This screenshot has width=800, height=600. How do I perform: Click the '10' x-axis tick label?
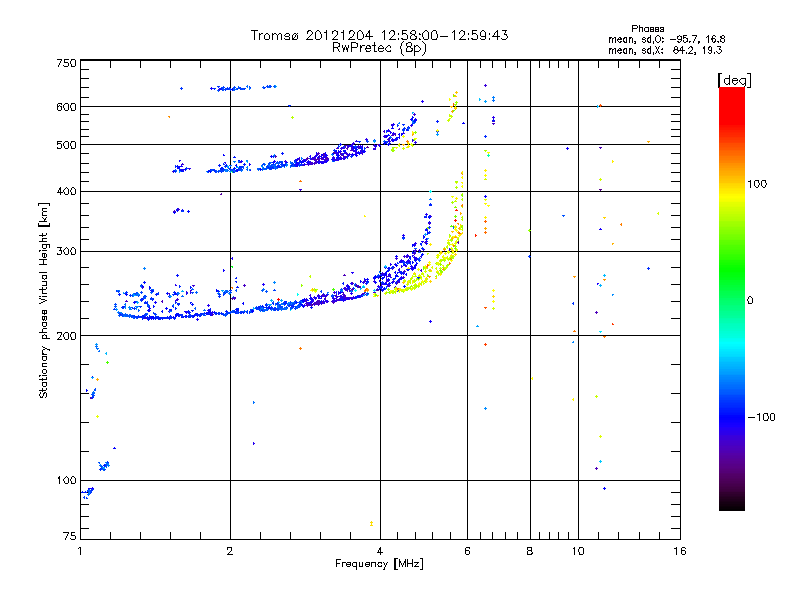click(578, 551)
